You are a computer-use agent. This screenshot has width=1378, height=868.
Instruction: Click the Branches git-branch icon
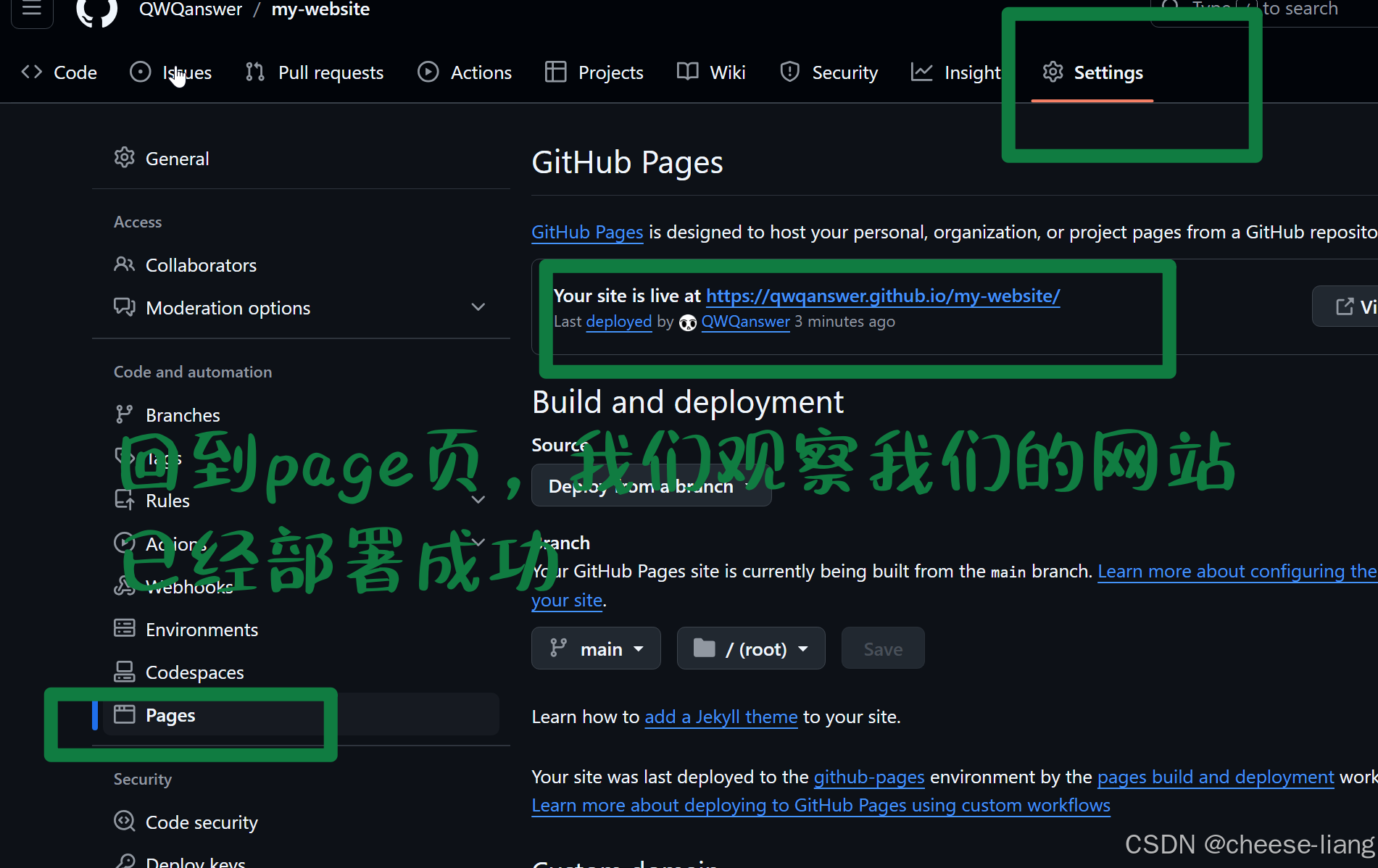pos(124,414)
